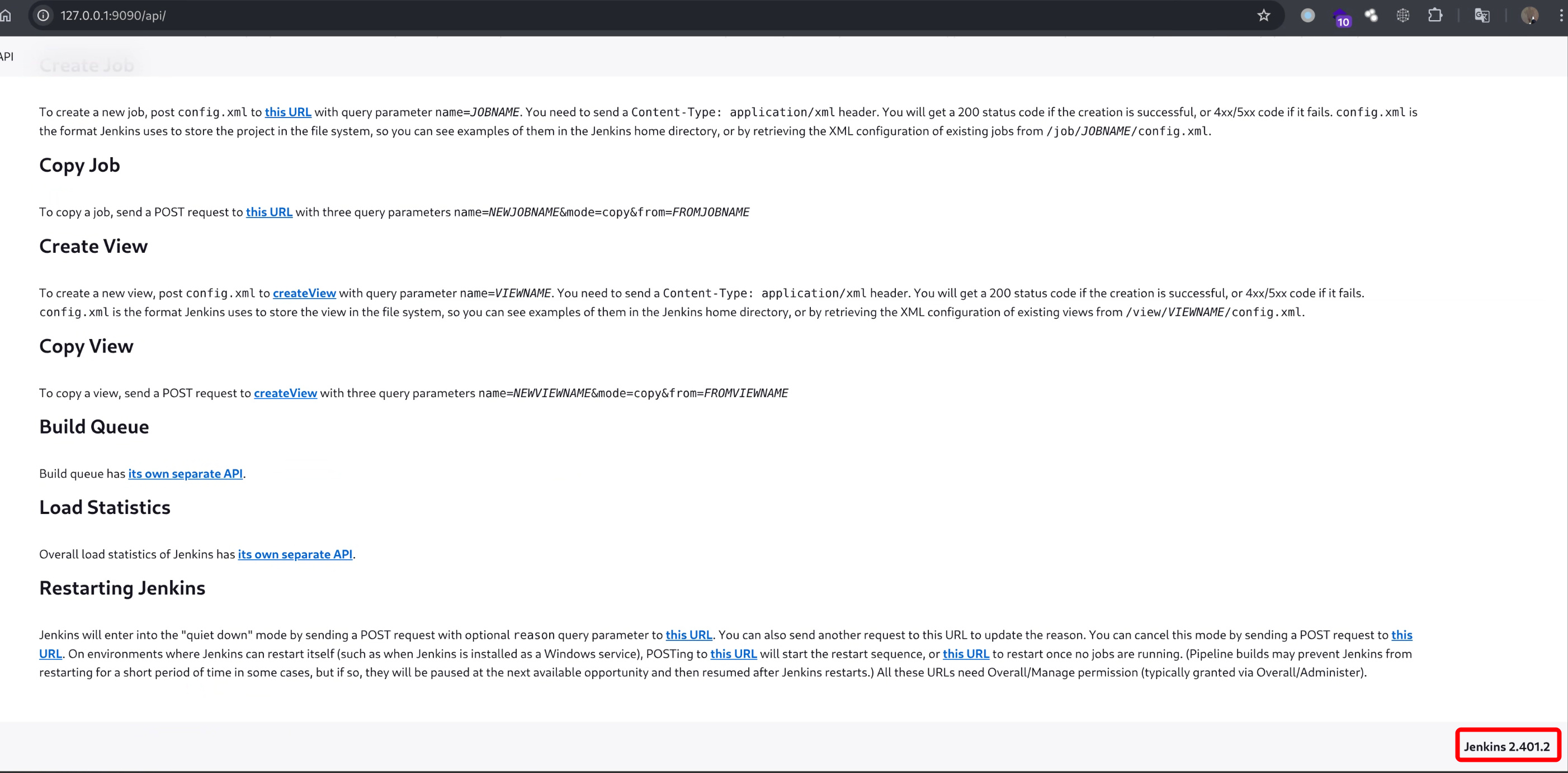Click the light-blue circle extension icon

(x=1307, y=15)
